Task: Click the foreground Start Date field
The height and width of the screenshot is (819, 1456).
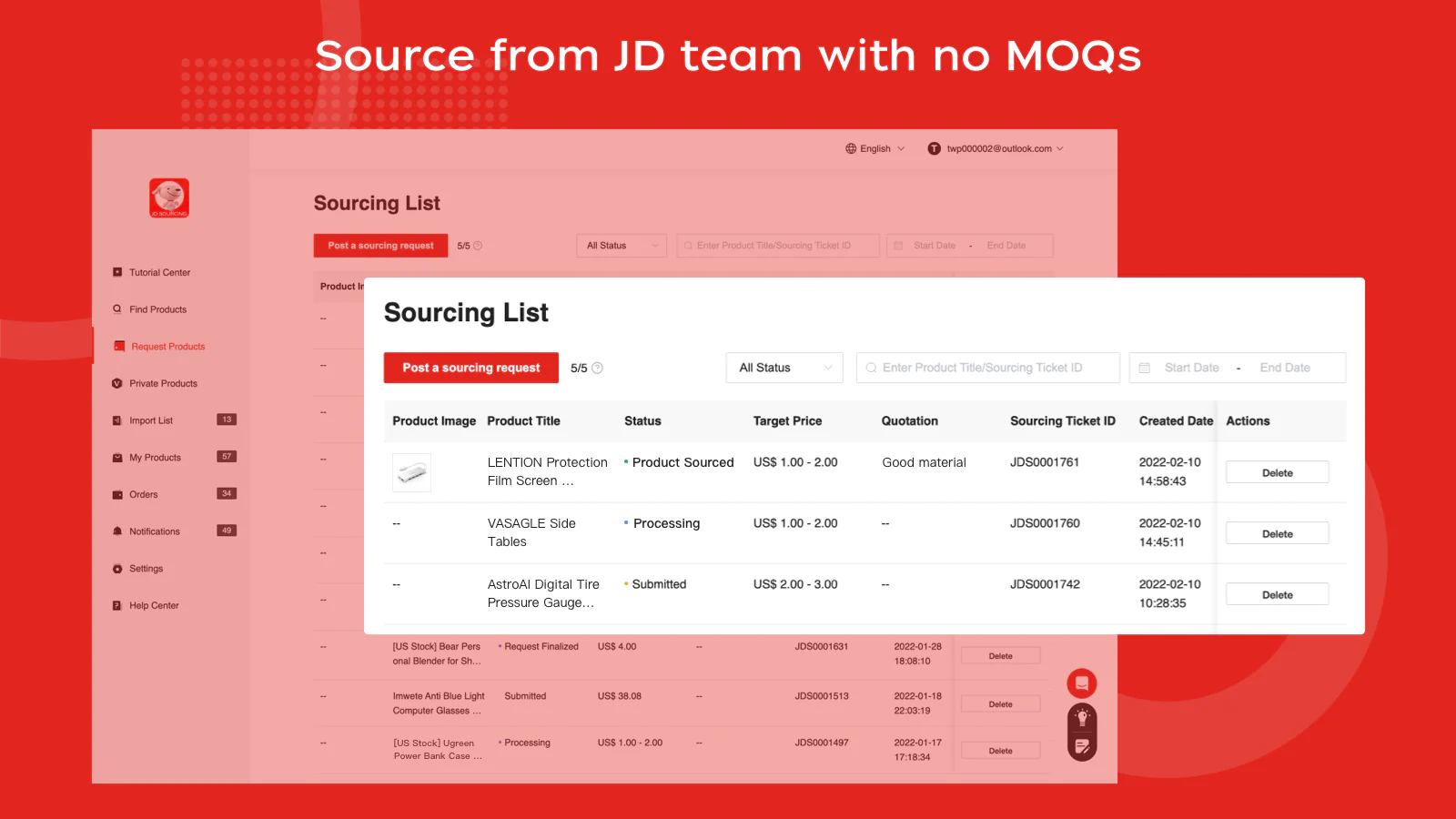Action: point(1191,368)
